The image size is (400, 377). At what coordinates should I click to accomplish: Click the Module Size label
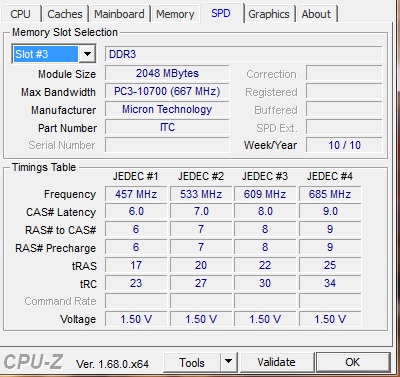(67, 74)
